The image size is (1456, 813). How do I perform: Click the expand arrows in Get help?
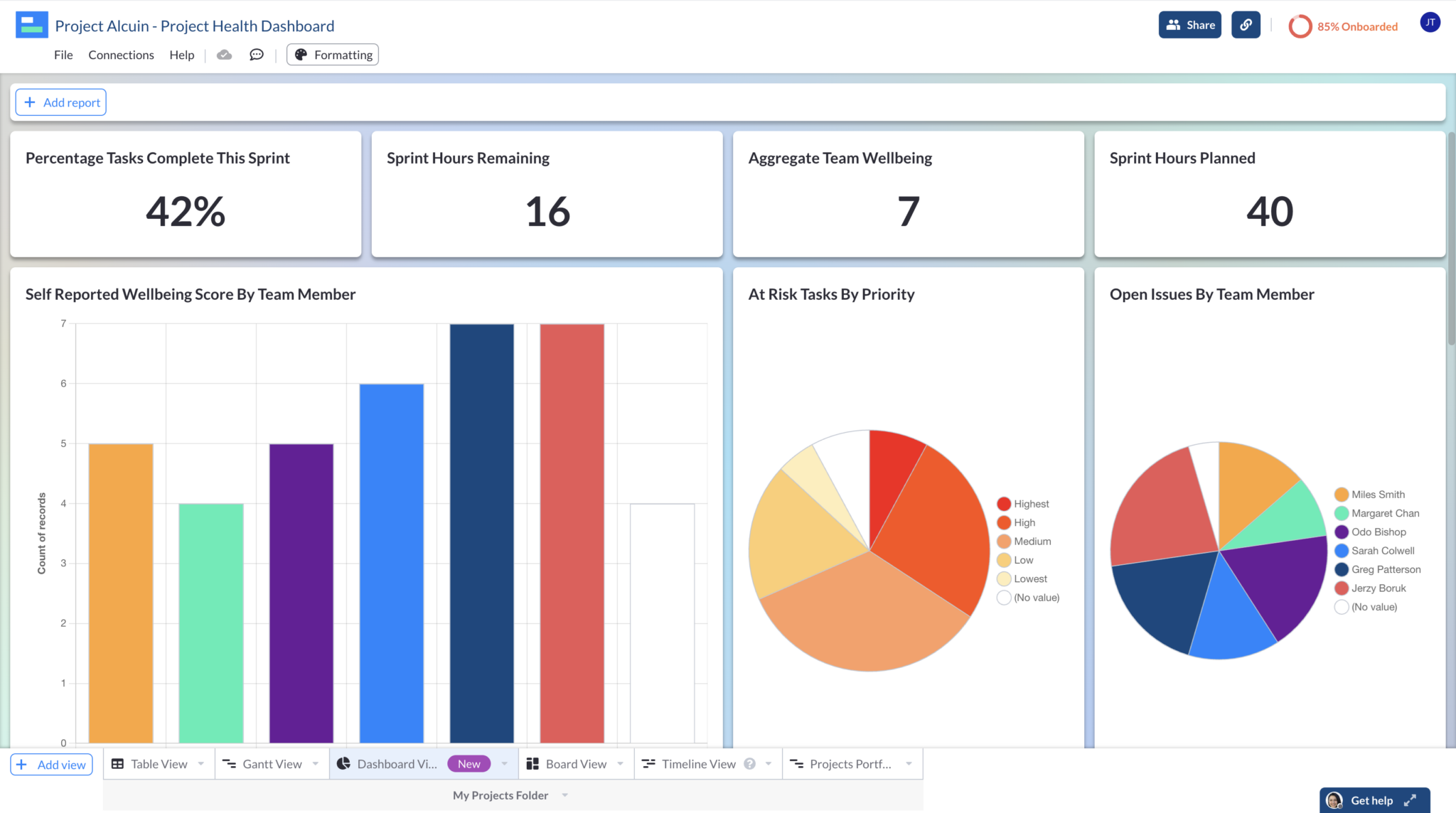point(1410,800)
